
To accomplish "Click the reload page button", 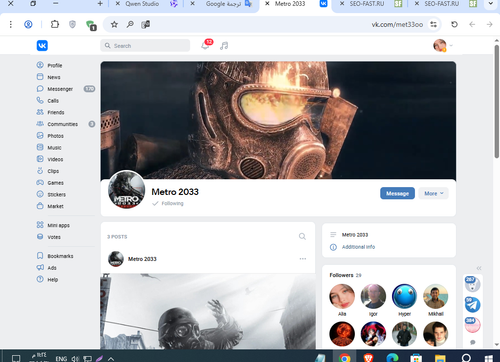I will pos(454,24).
